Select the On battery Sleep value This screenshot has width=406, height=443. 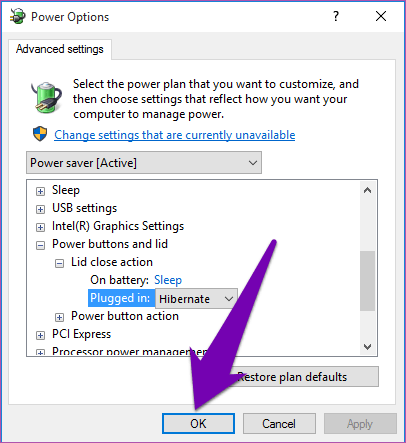(x=168, y=280)
